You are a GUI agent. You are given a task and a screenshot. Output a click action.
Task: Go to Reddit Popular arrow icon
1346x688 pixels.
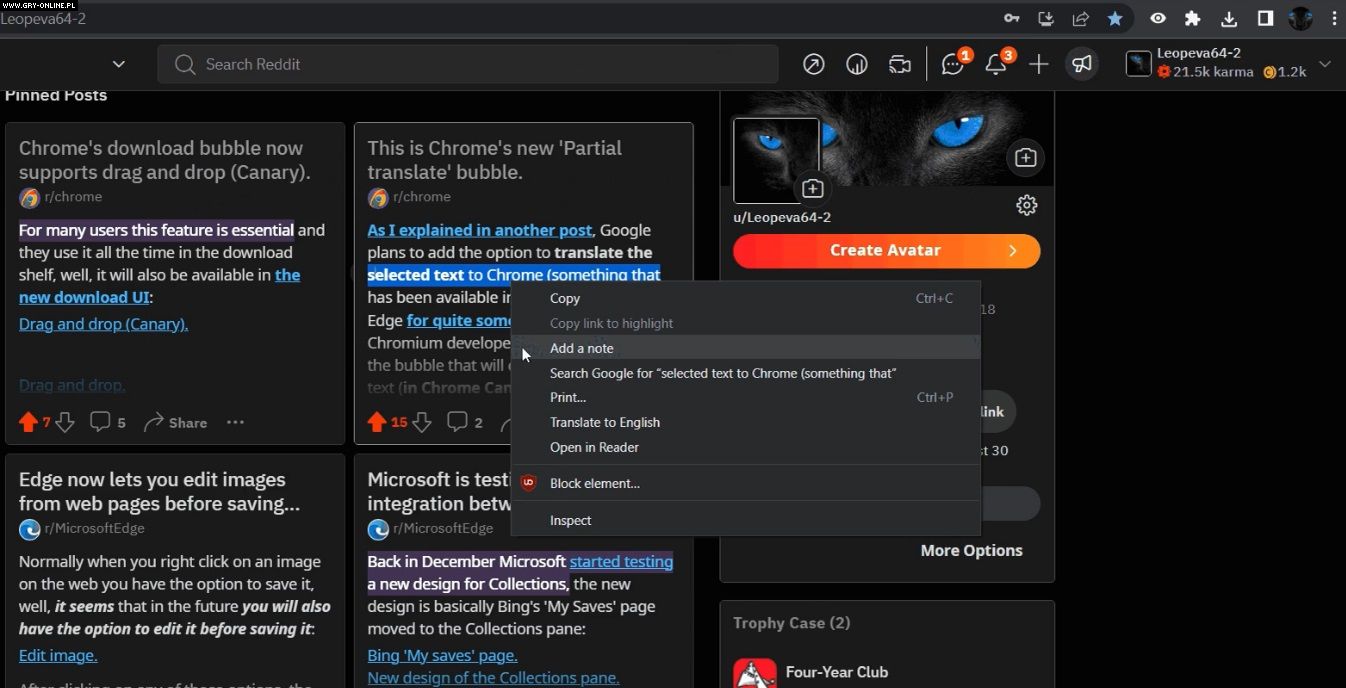(814, 64)
